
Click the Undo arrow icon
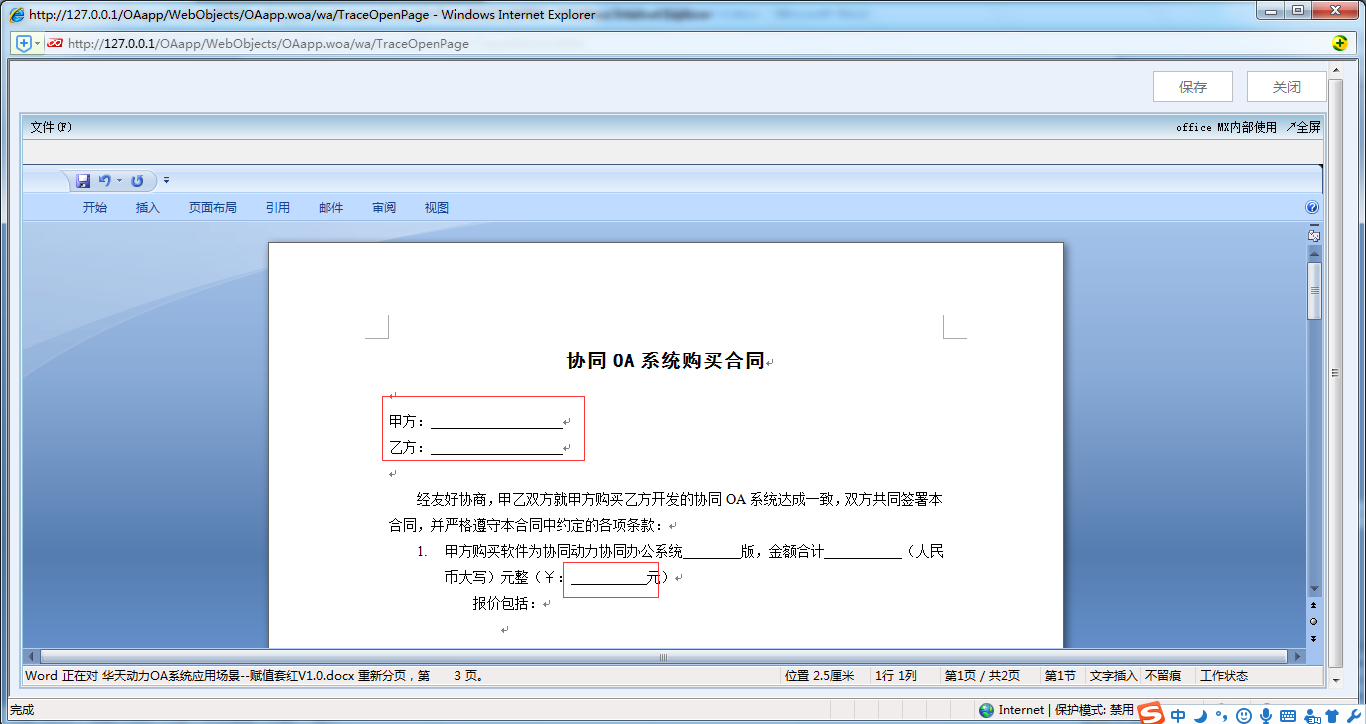[x=104, y=181]
